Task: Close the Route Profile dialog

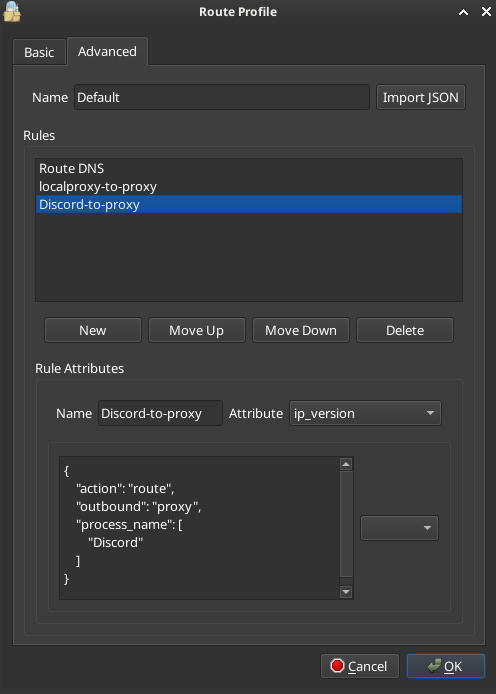Action: coord(486,12)
